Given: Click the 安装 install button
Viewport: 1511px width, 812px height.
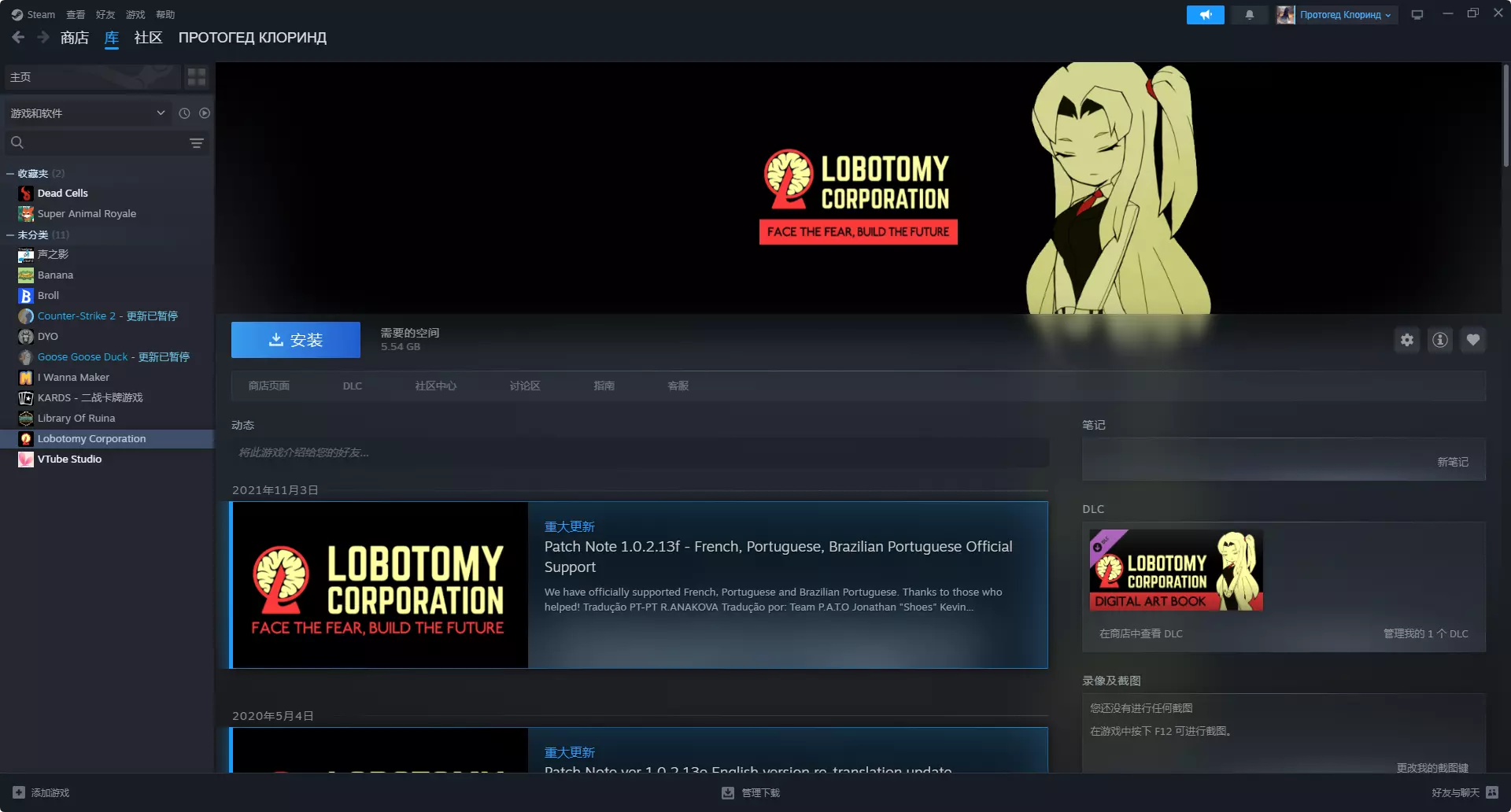Looking at the screenshot, I should (296, 340).
